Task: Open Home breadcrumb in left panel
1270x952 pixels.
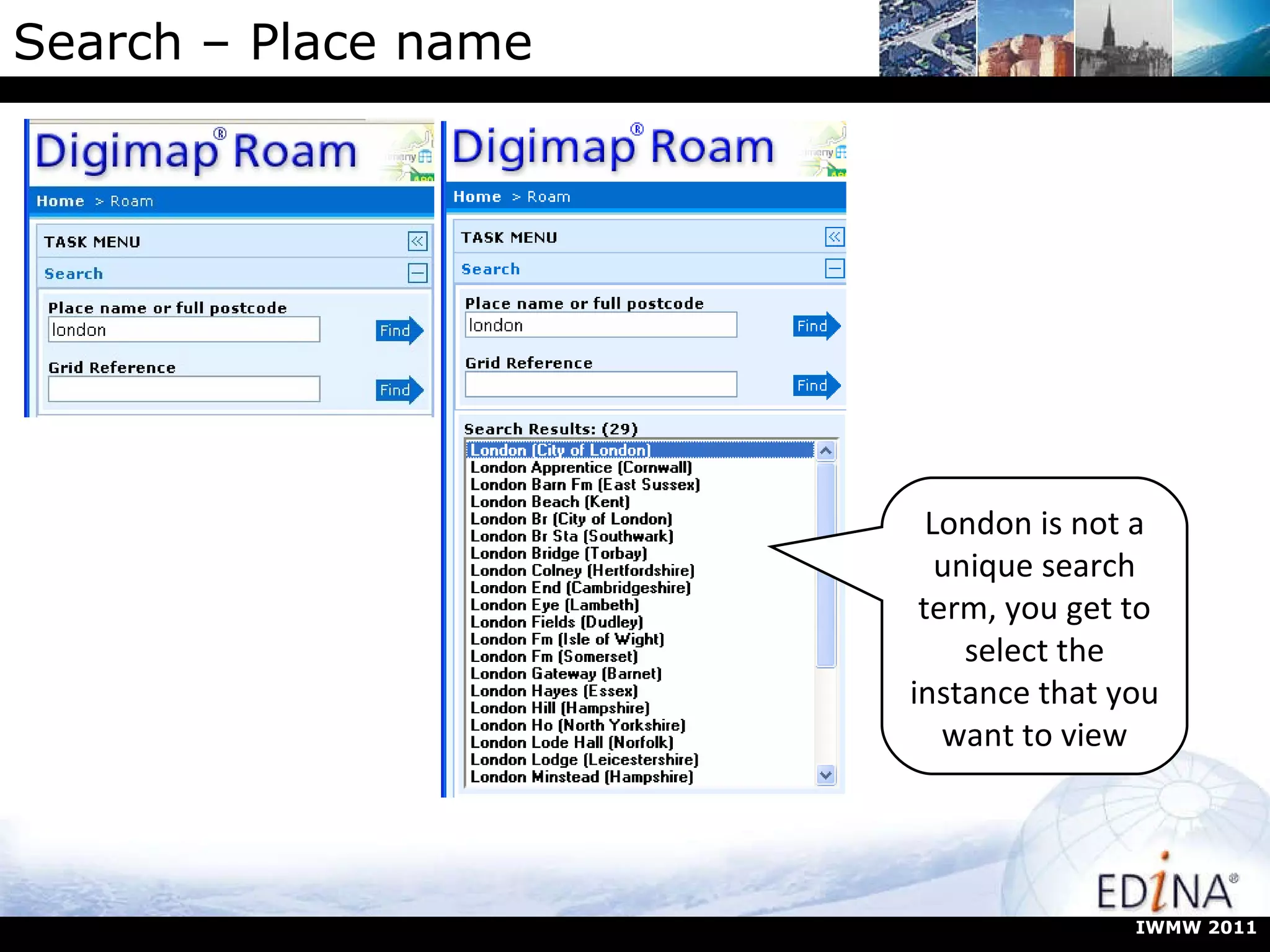Action: tap(60, 201)
